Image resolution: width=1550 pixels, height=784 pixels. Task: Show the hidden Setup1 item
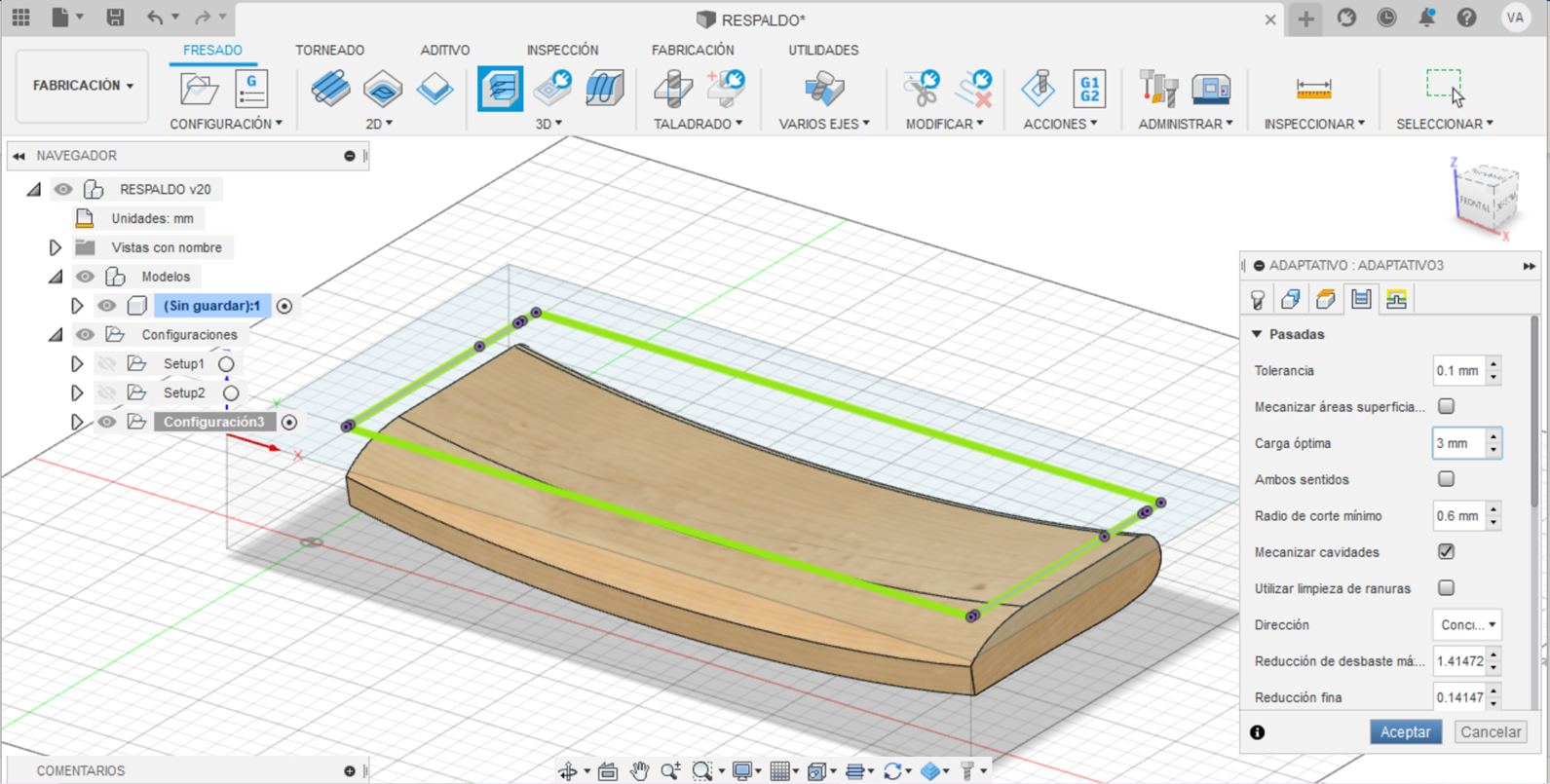coord(106,364)
